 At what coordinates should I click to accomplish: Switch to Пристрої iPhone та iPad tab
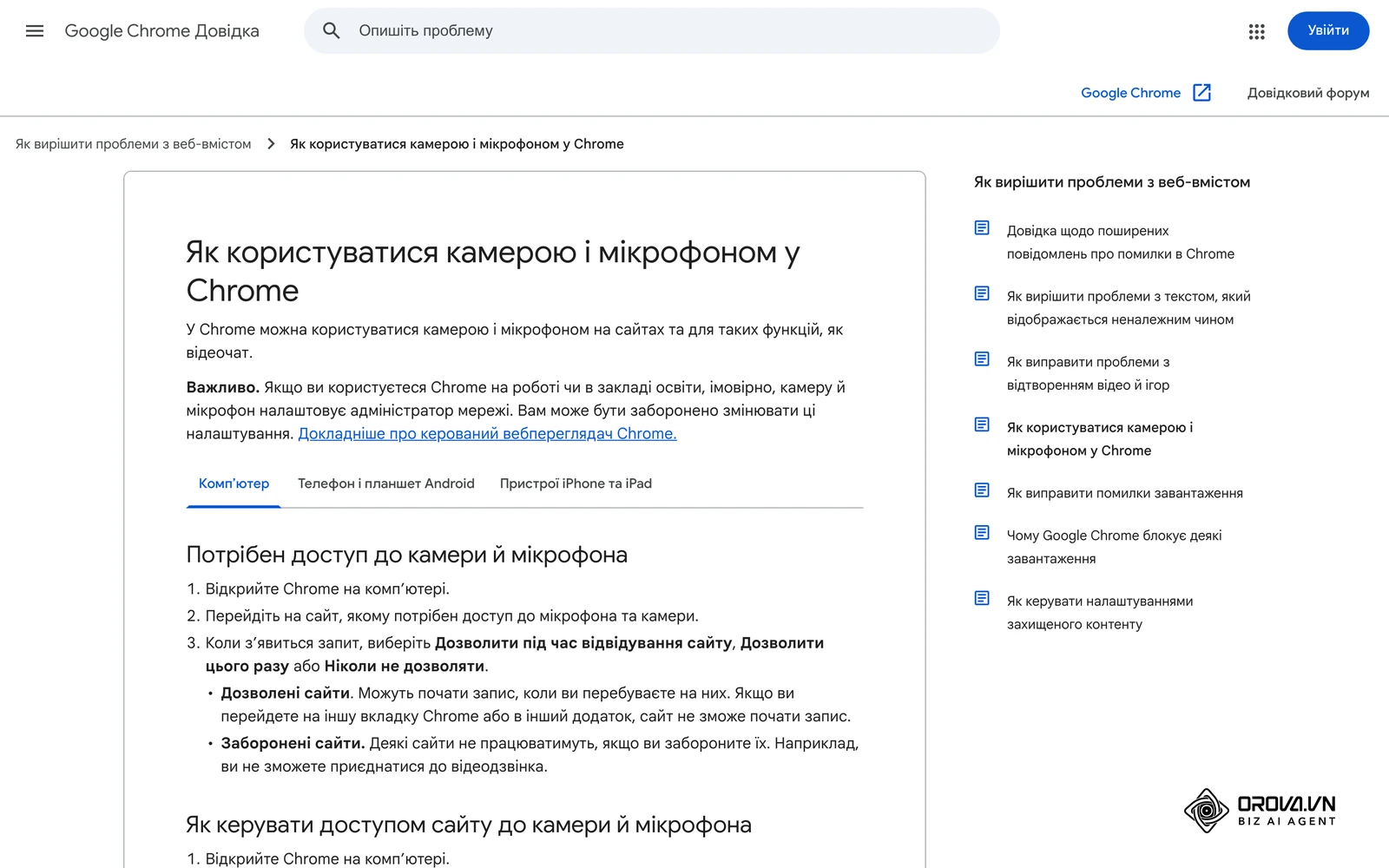click(x=576, y=483)
